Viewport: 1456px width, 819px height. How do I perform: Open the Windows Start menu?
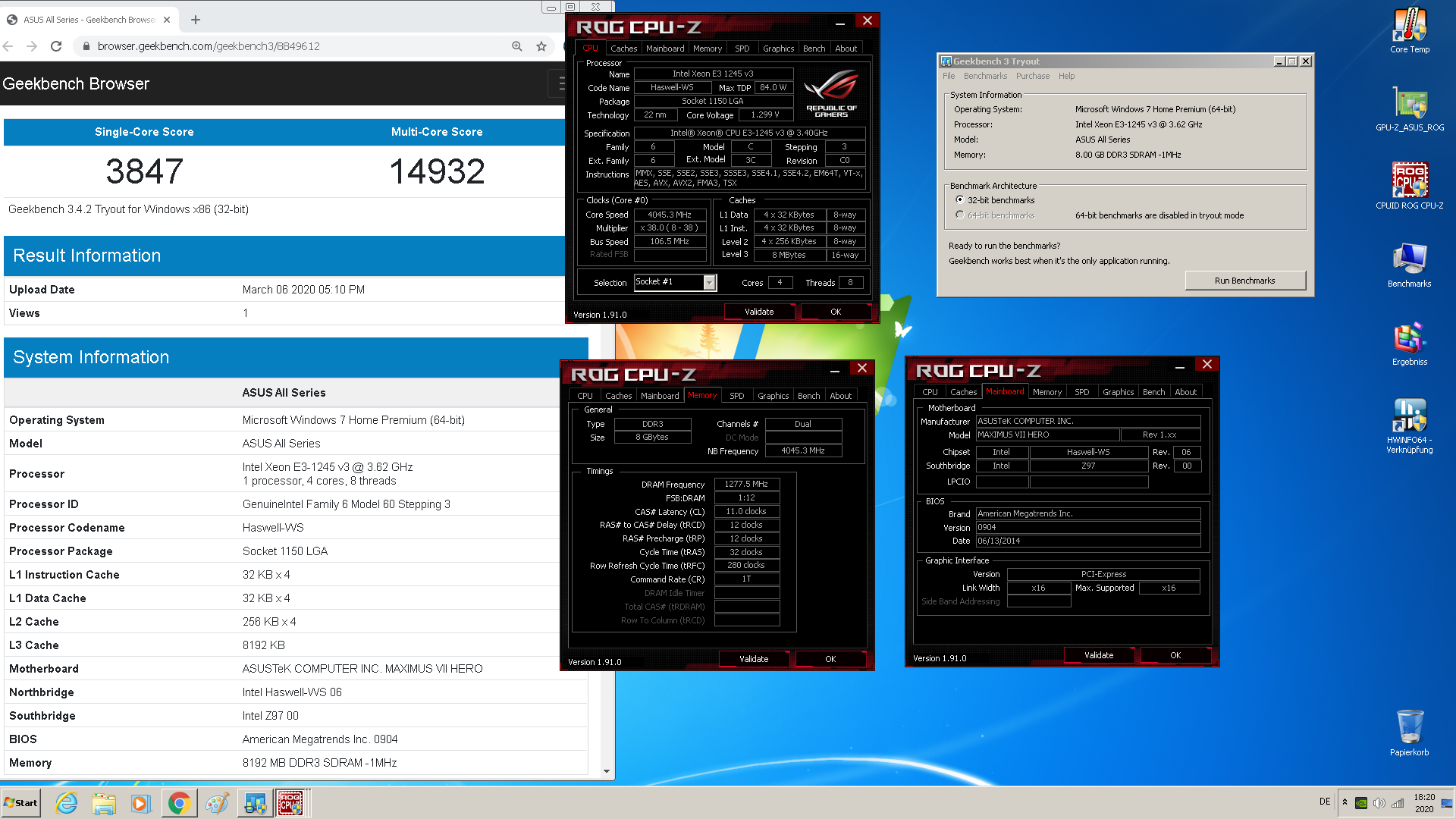(x=21, y=803)
